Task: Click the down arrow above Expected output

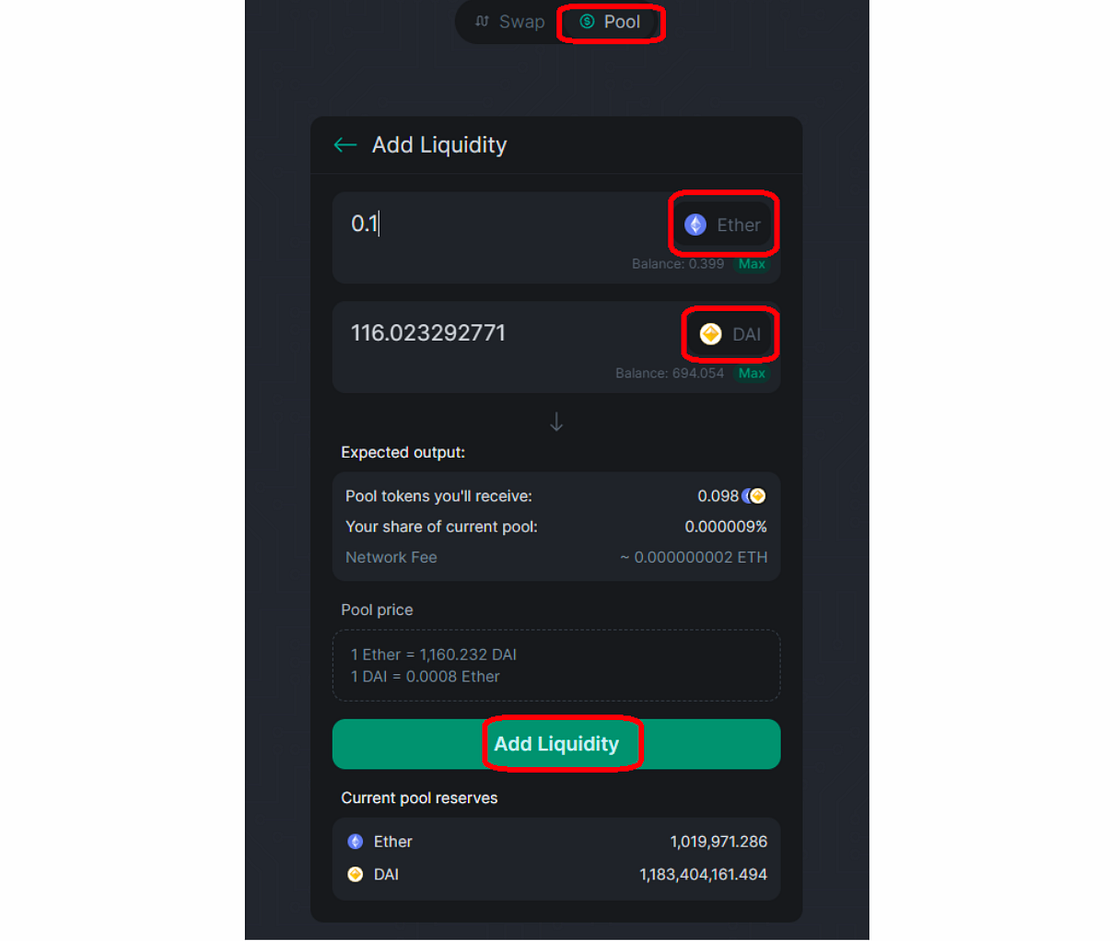Action: point(556,422)
